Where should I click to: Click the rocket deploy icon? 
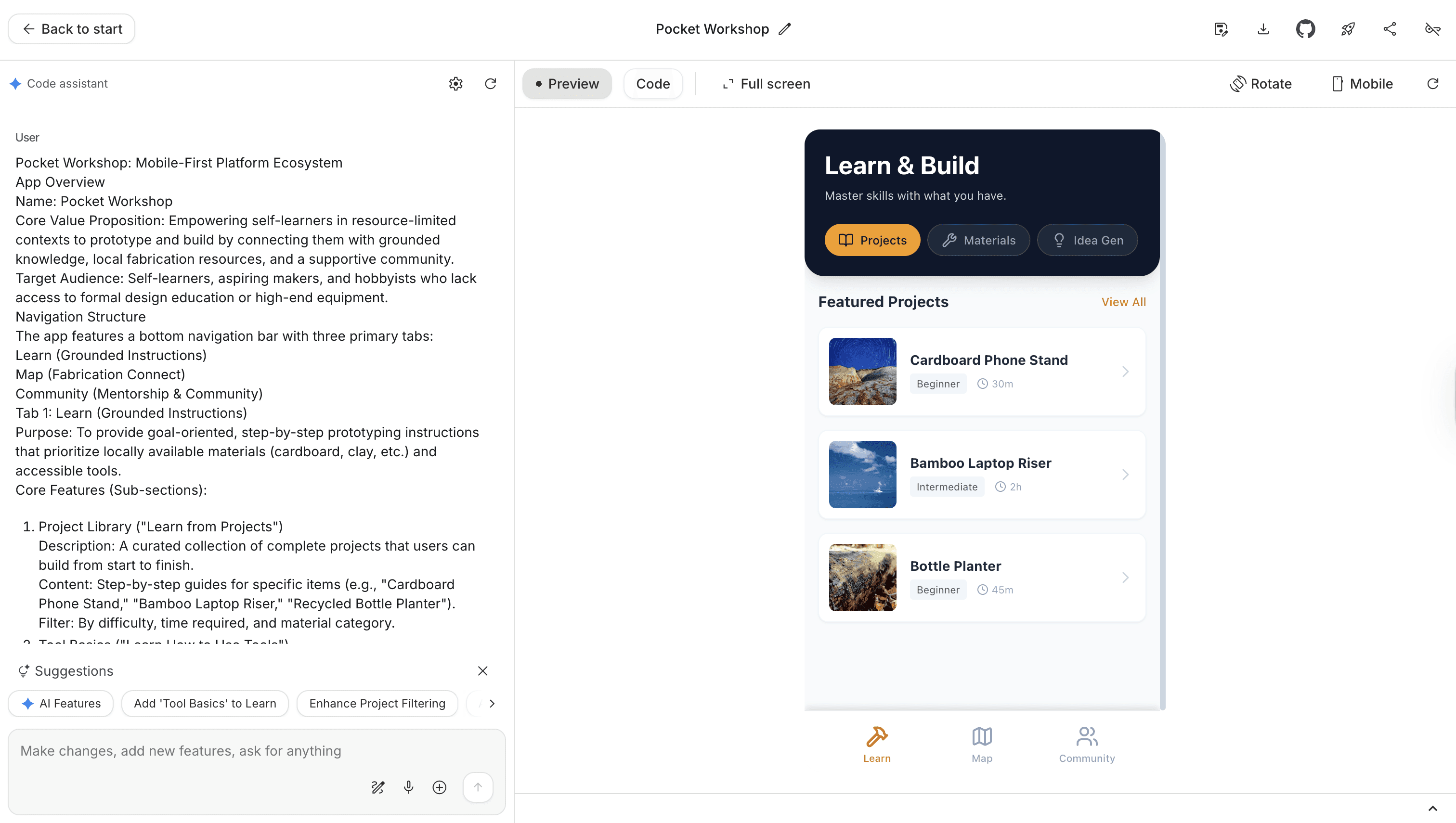pyautogui.click(x=1348, y=29)
